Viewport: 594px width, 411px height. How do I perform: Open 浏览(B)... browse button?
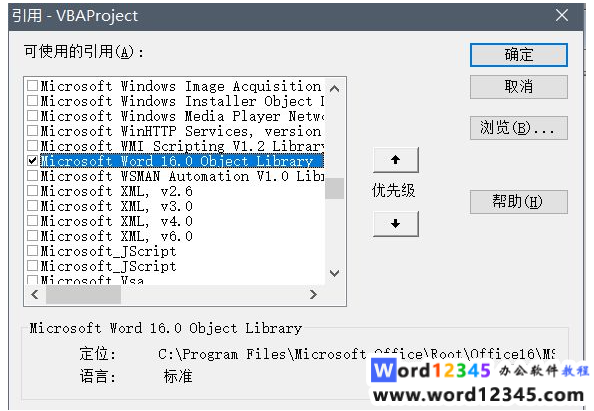(519, 128)
